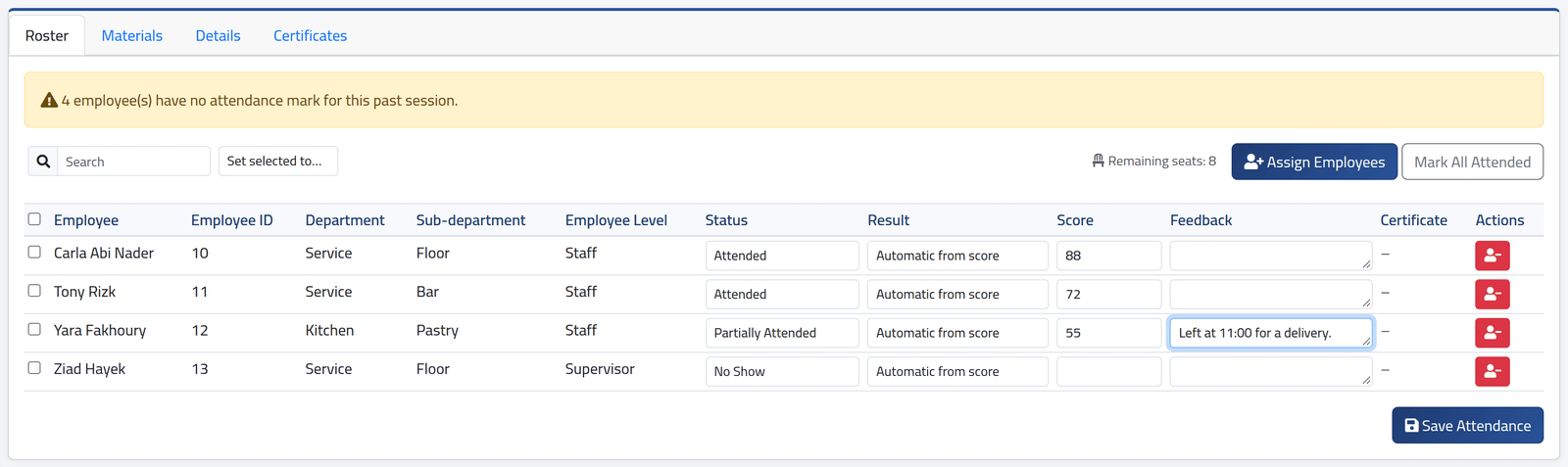Image resolution: width=1568 pixels, height=467 pixels.
Task: Select Carla Abi Nader's row checkbox
Action: pyautogui.click(x=34, y=253)
